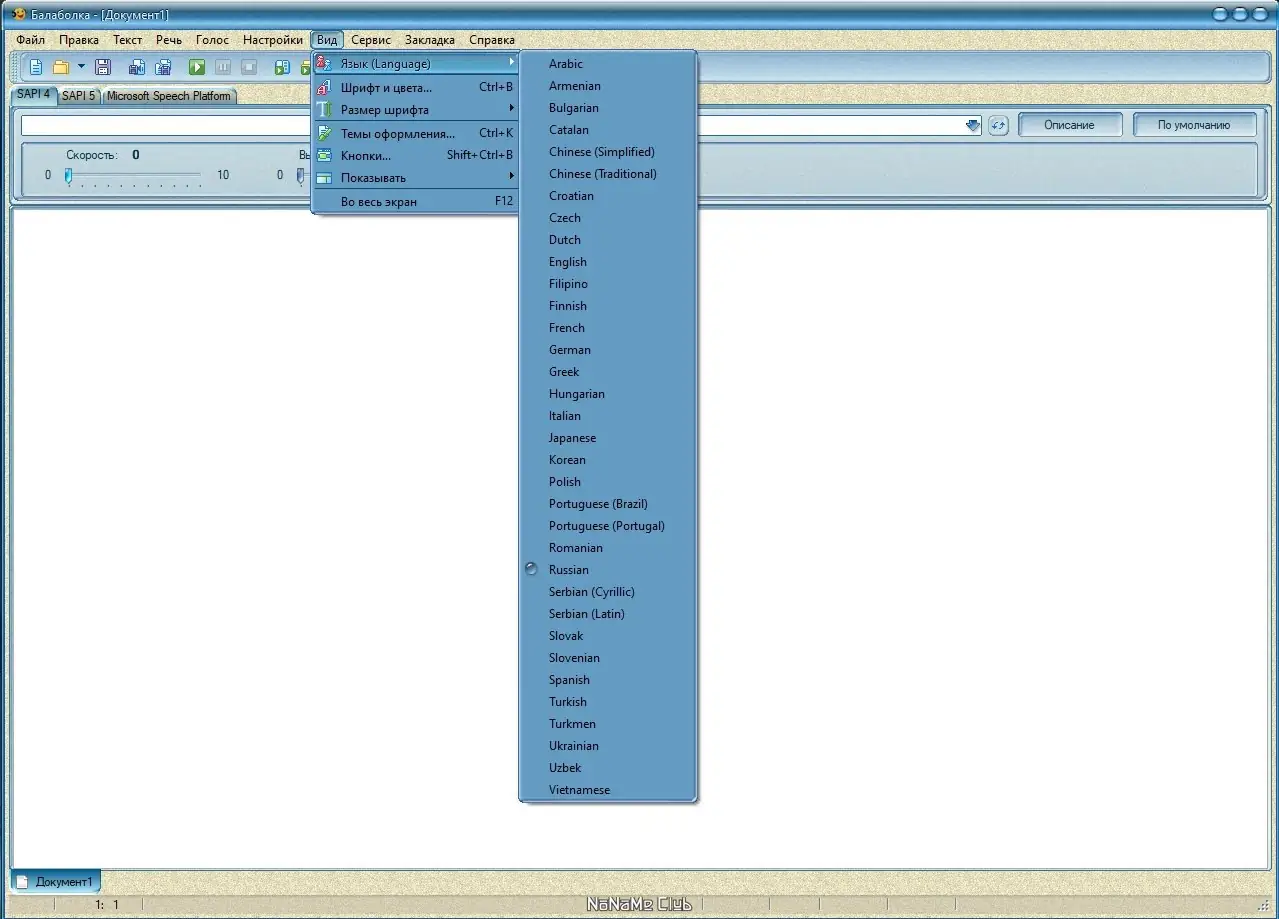This screenshot has height=919, width=1279.
Task: Click inside the main text editing area
Action: 640,538
